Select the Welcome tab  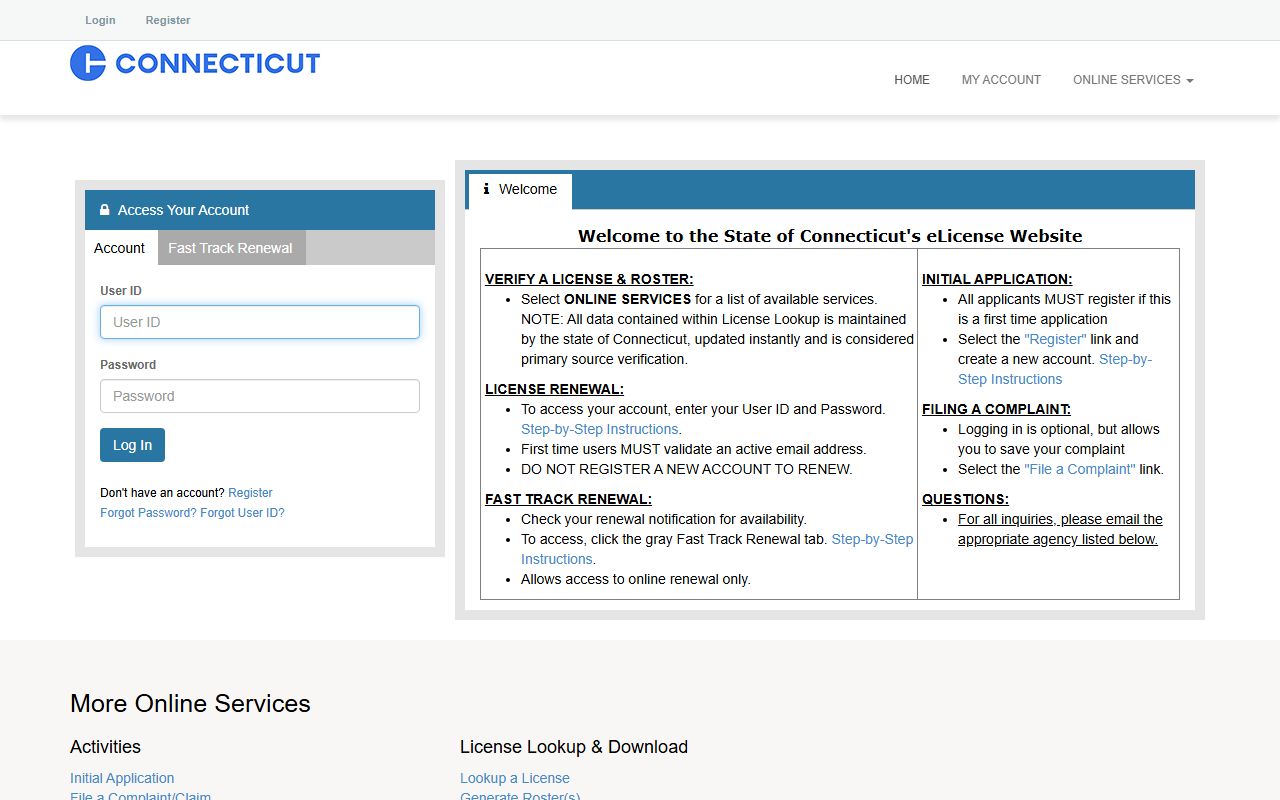tap(519, 190)
